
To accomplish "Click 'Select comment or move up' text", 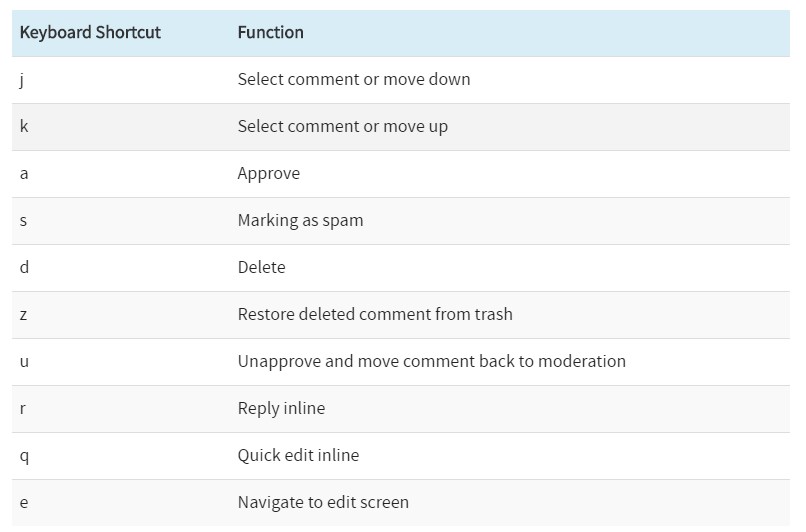I will (342, 127).
